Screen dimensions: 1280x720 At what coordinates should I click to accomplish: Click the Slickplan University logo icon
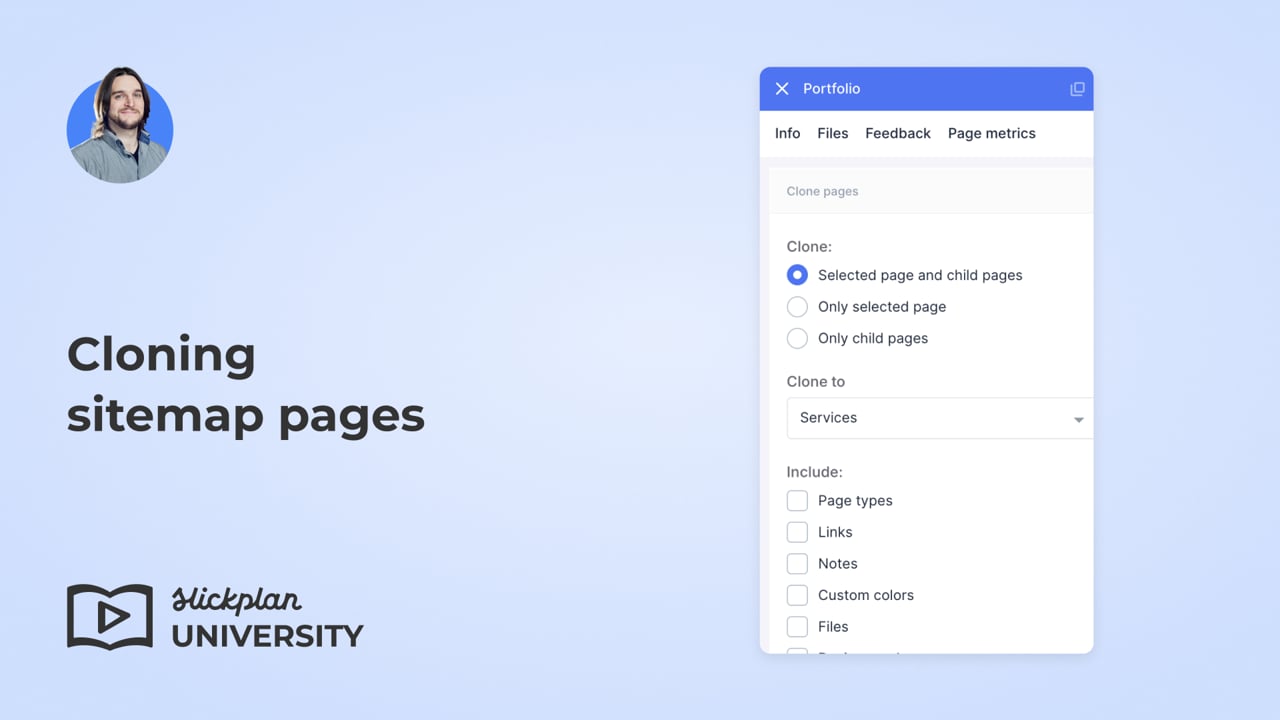point(110,617)
